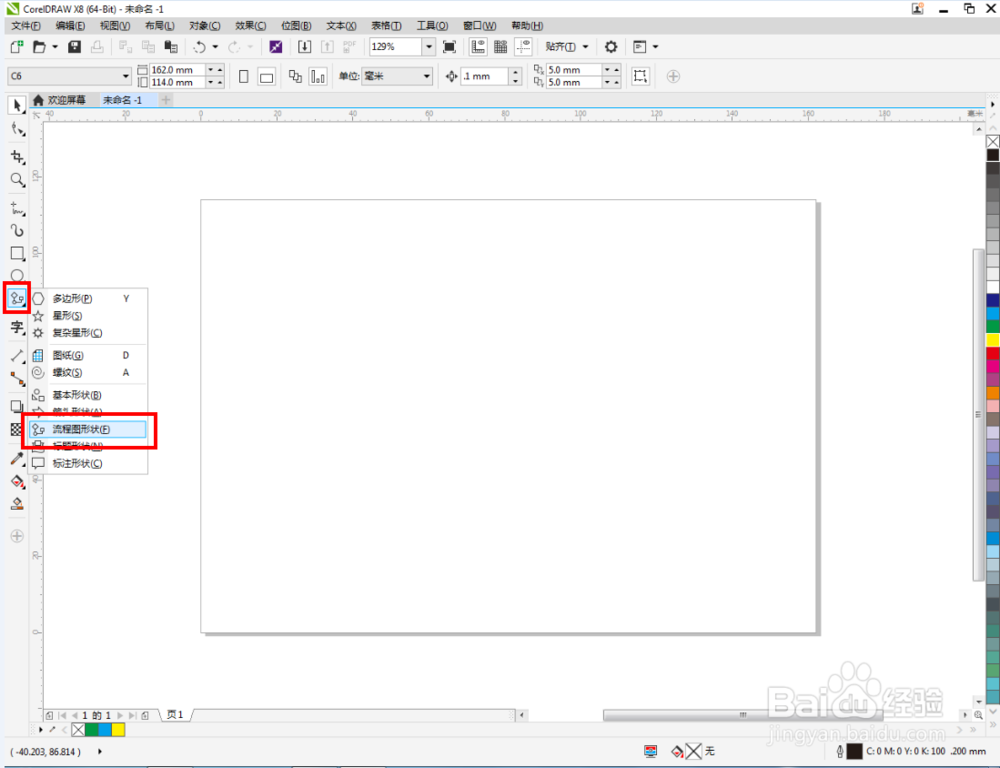The image size is (1000, 768).
Task: Select the Rectangle tool
Action: 18,253
